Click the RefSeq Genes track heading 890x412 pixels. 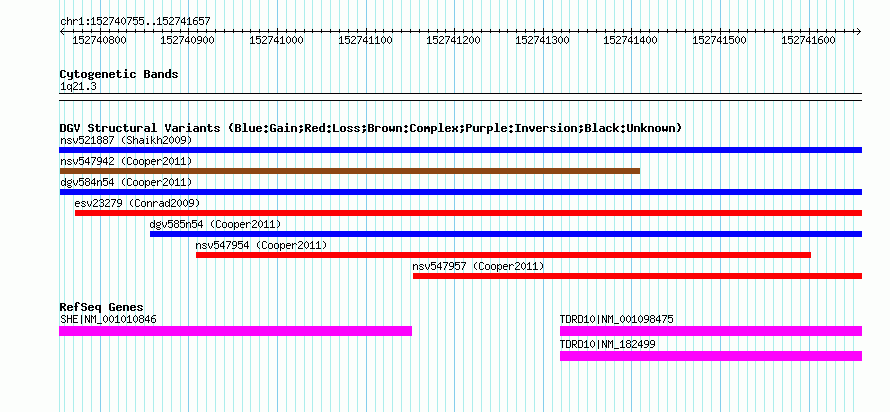101,308
